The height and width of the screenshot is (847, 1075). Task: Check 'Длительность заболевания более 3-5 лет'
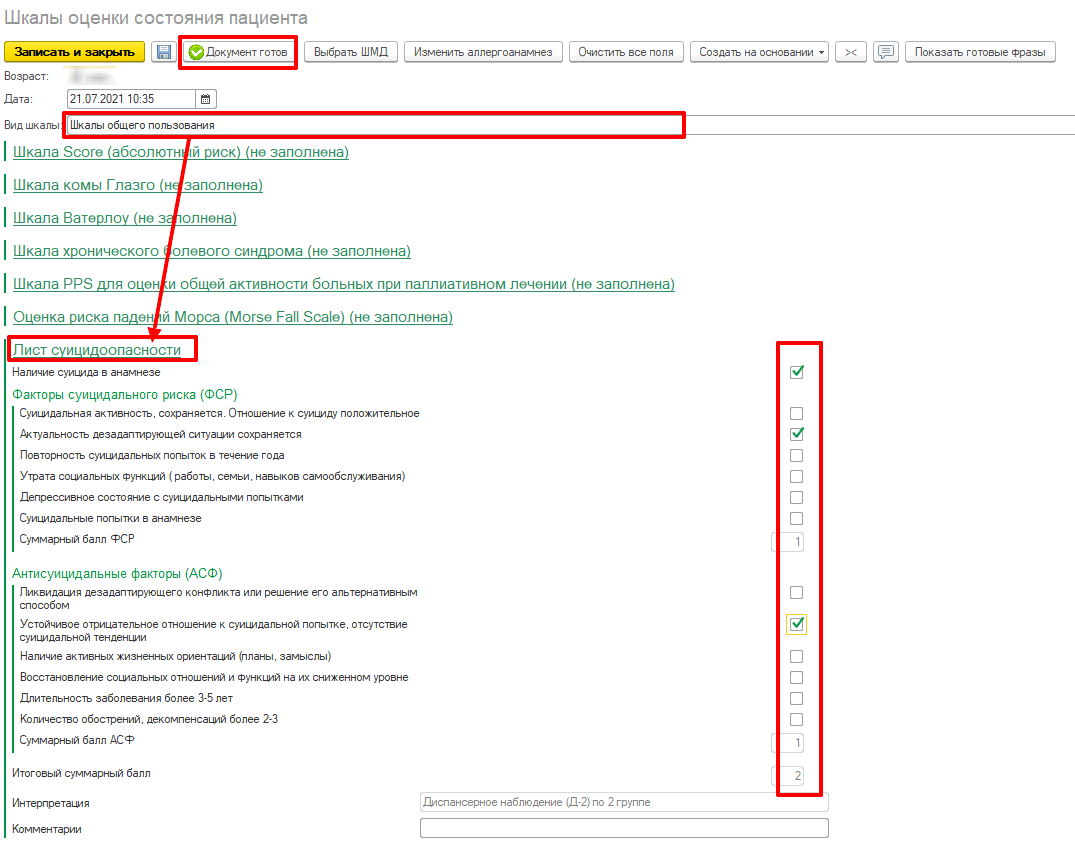797,698
